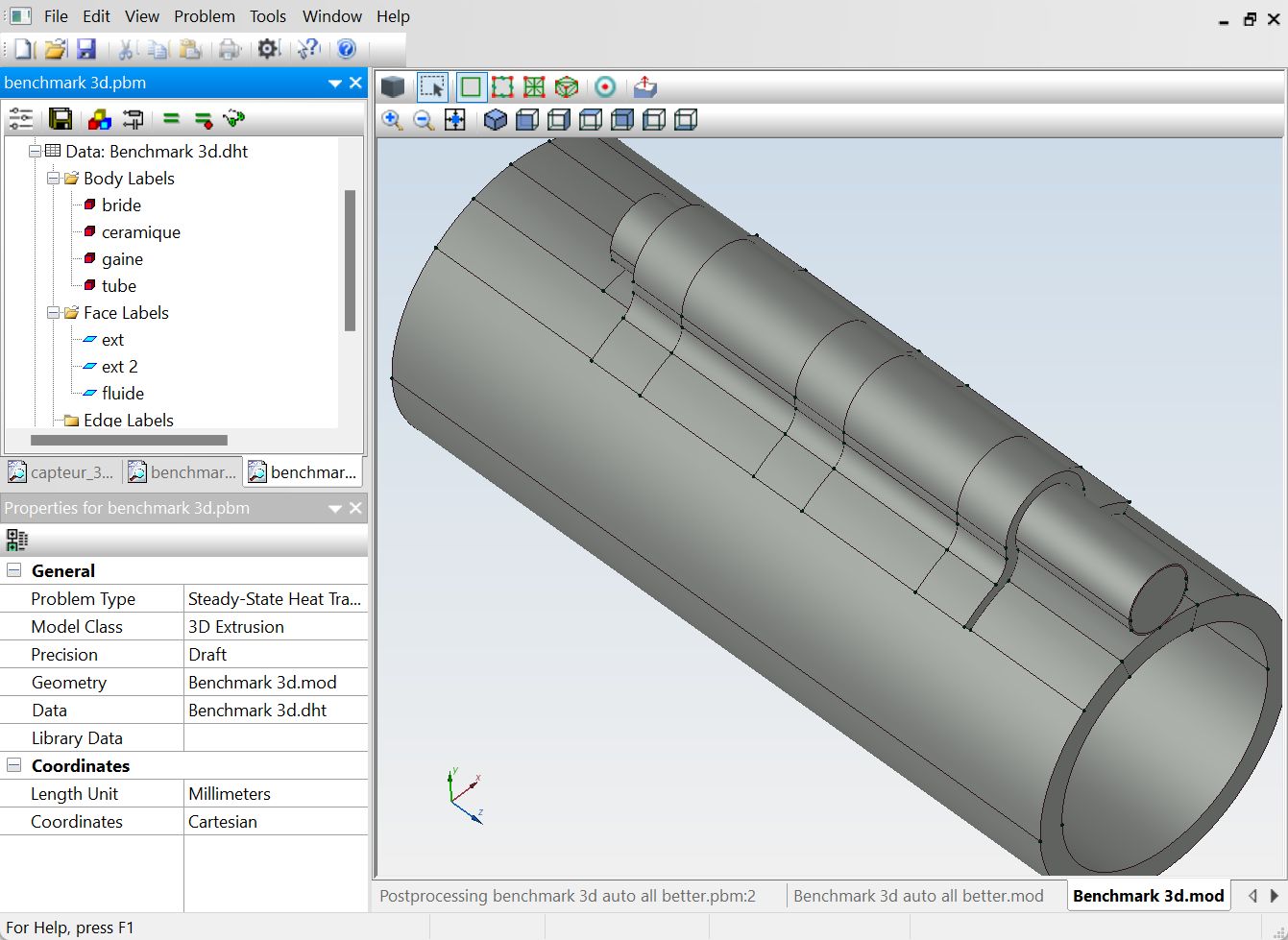This screenshot has height=940, width=1288.
Task: Open the Problem menu
Action: 204,16
